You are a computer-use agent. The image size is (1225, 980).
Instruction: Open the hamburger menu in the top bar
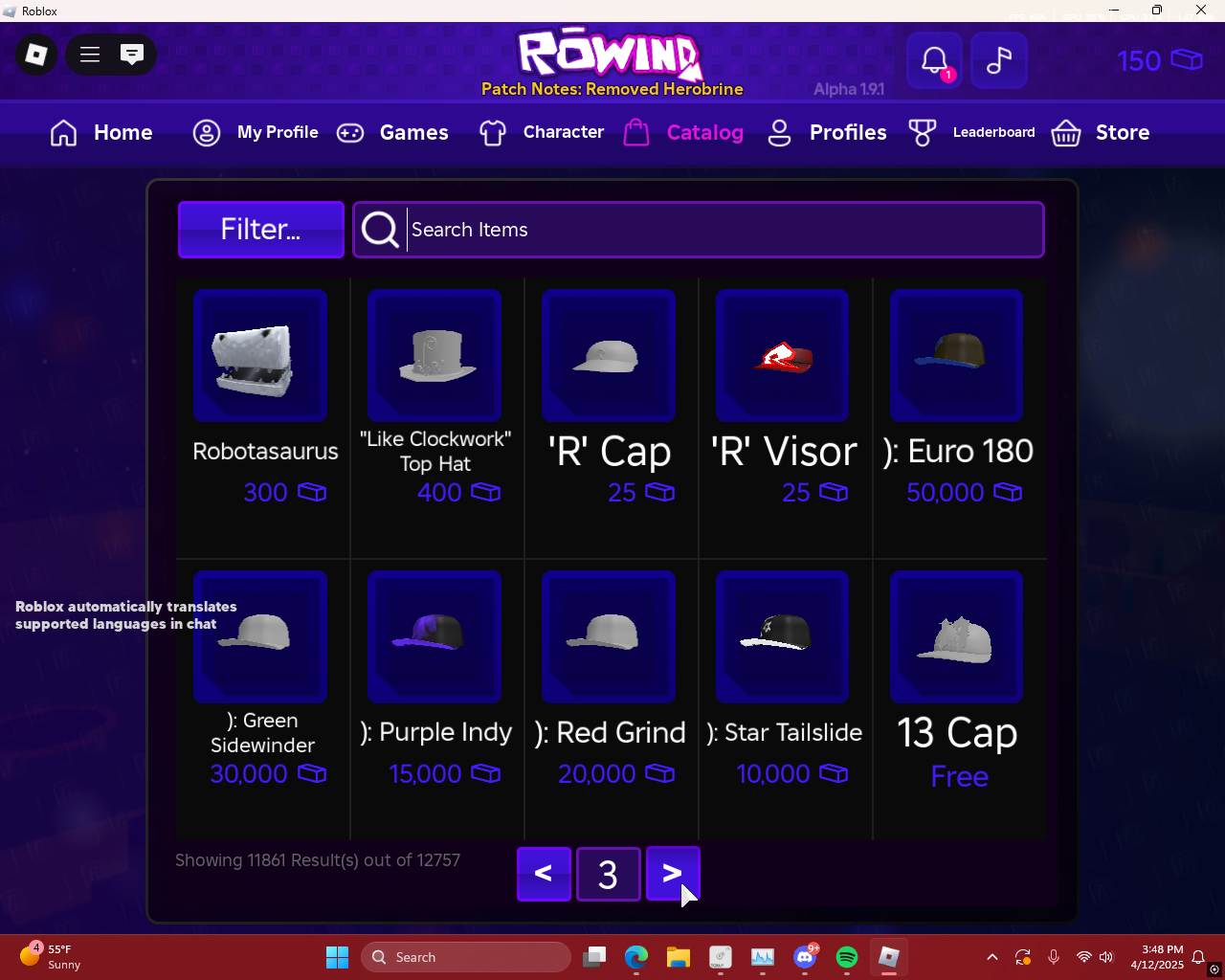pos(90,55)
